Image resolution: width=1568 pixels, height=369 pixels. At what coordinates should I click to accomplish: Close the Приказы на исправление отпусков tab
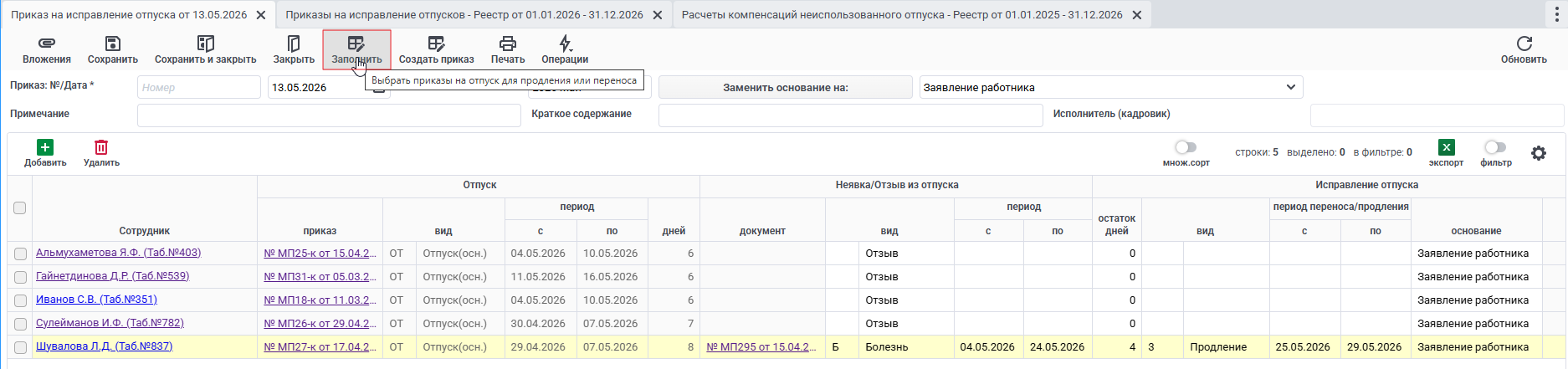[x=657, y=15]
